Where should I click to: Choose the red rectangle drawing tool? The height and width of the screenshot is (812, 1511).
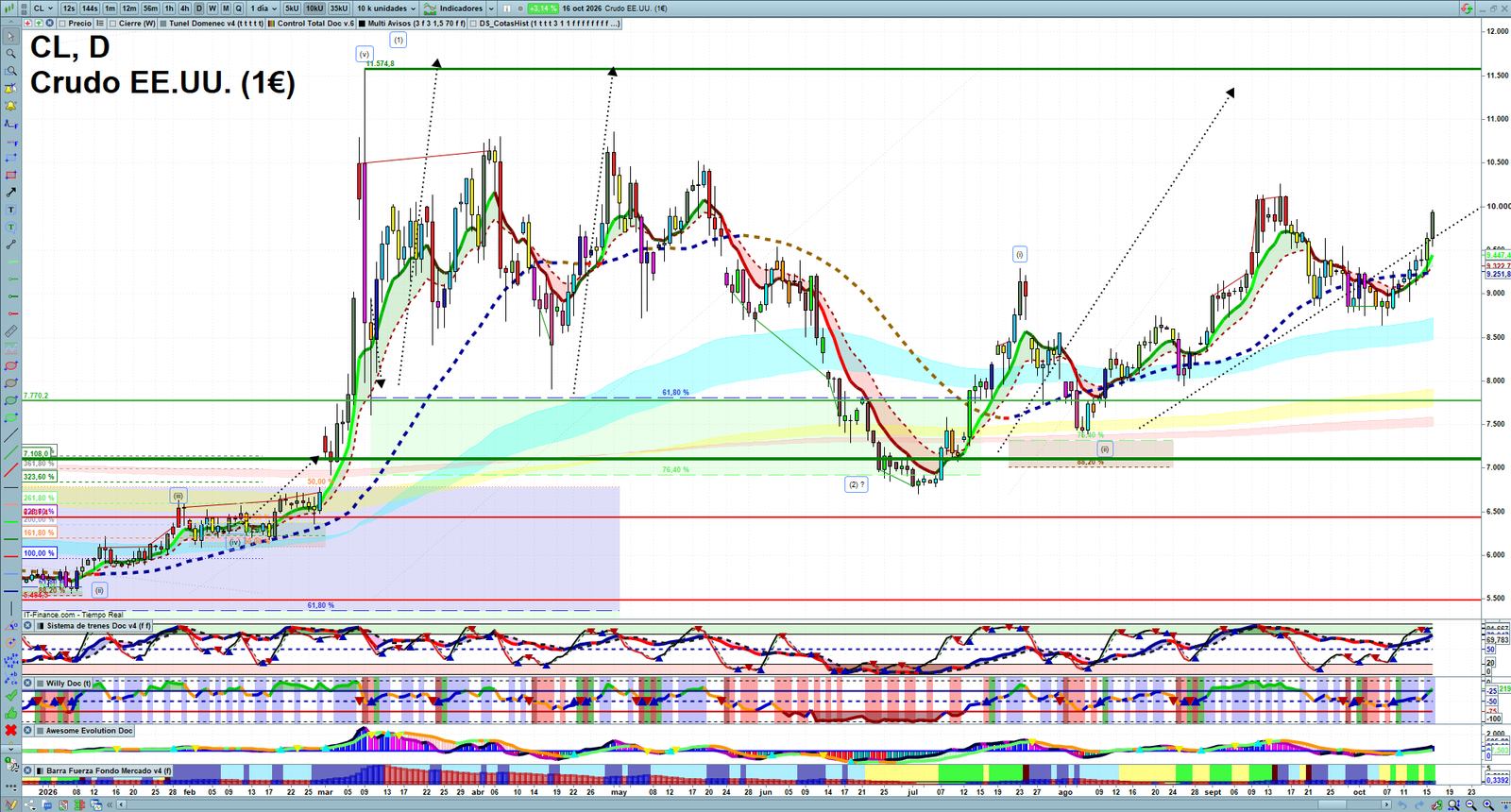point(10,175)
